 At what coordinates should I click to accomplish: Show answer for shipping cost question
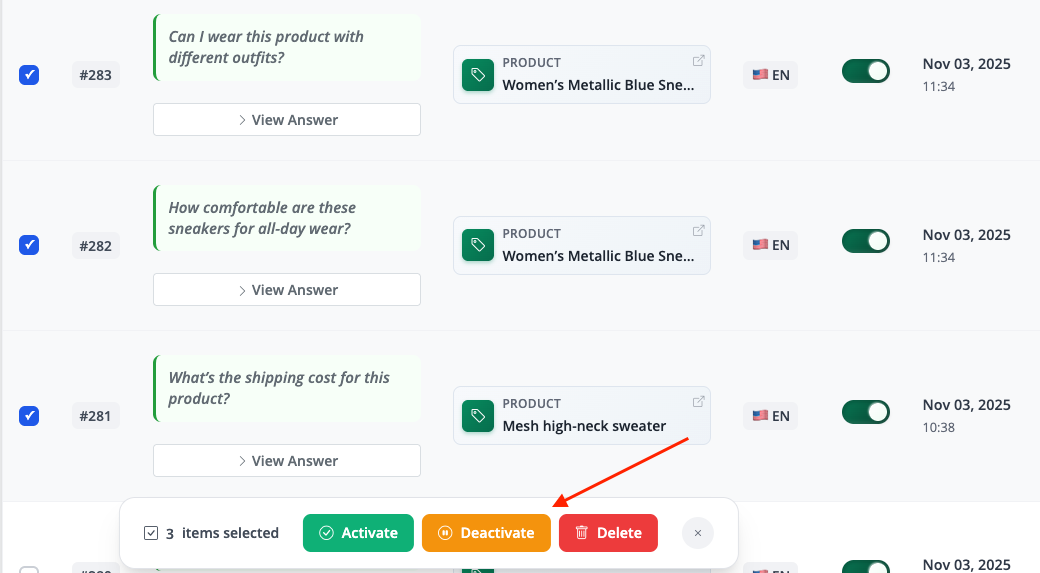coord(287,461)
